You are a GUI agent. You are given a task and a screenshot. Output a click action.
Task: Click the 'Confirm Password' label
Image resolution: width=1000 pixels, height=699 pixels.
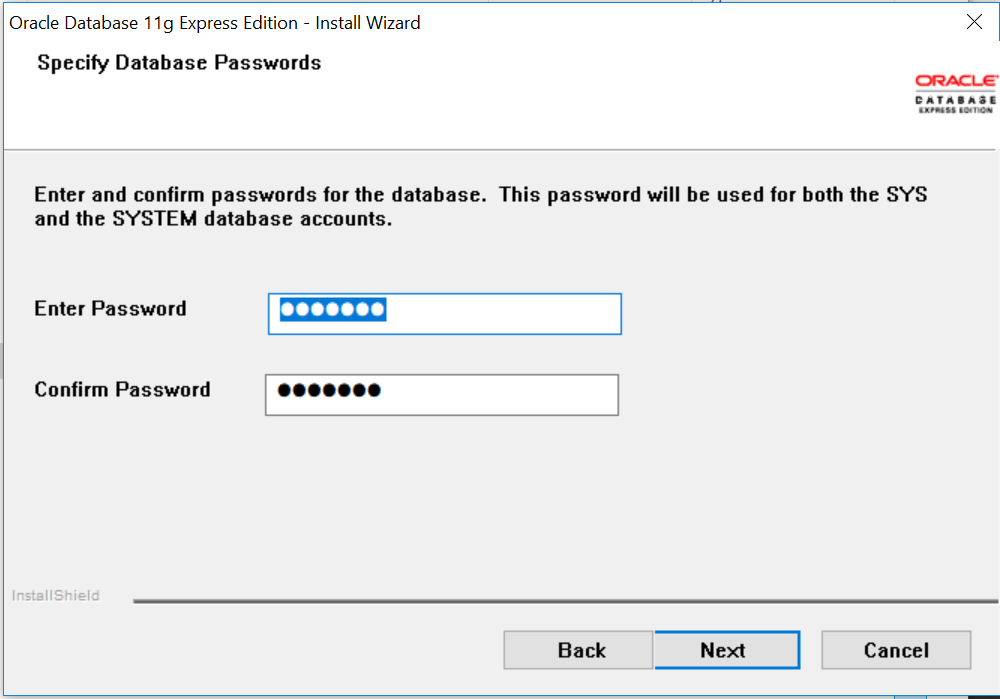point(122,390)
